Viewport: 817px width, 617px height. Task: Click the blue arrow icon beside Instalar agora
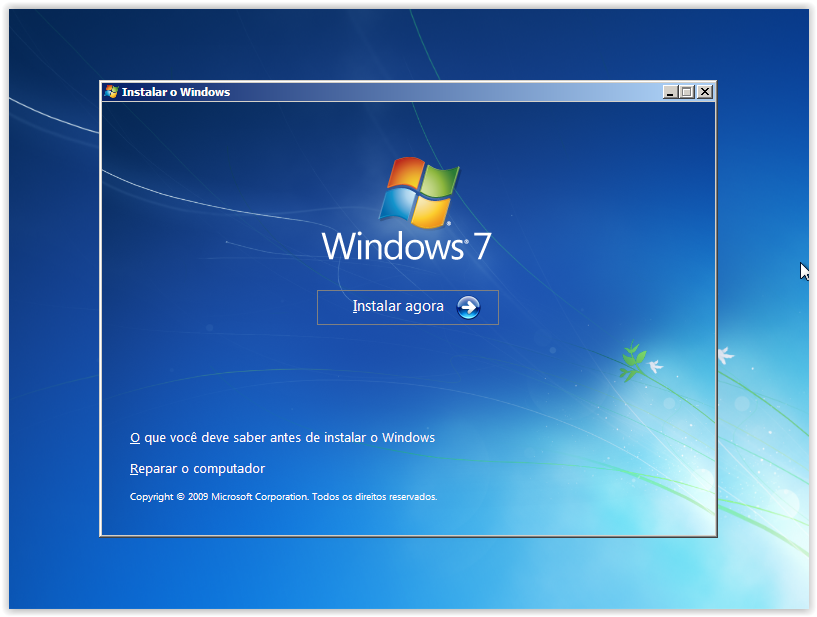click(468, 307)
